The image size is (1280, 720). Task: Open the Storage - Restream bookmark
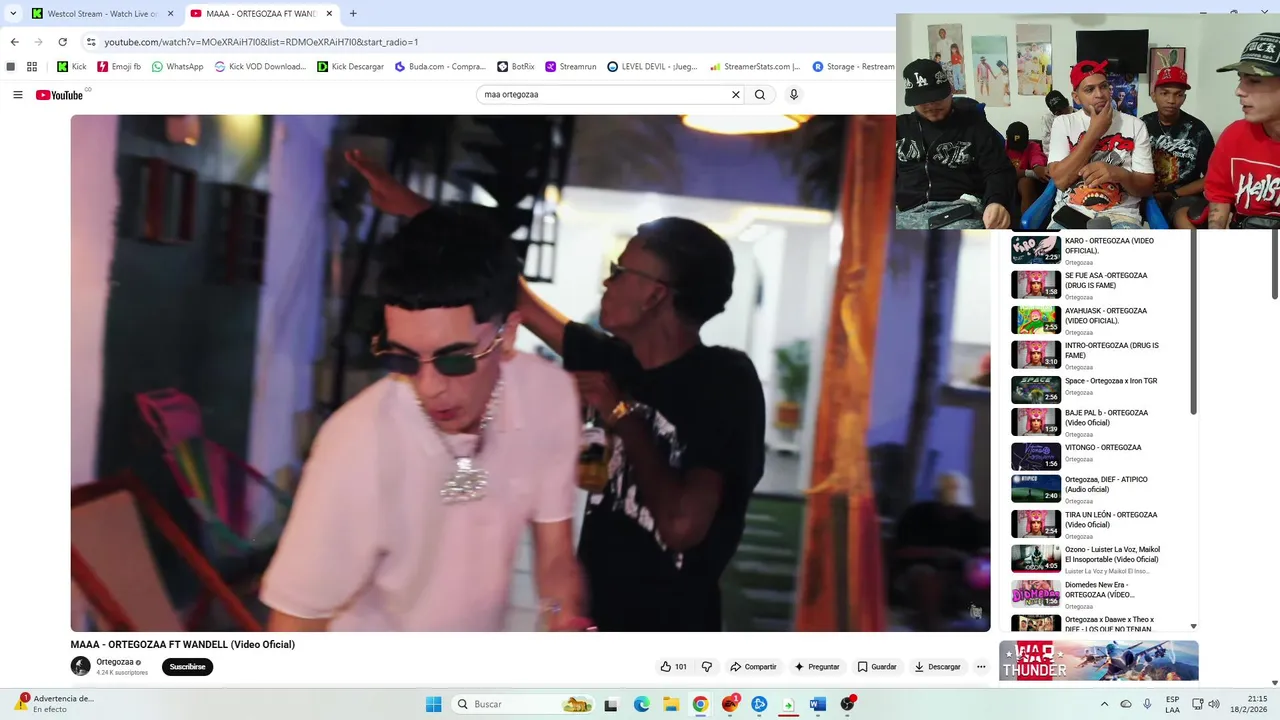853,67
